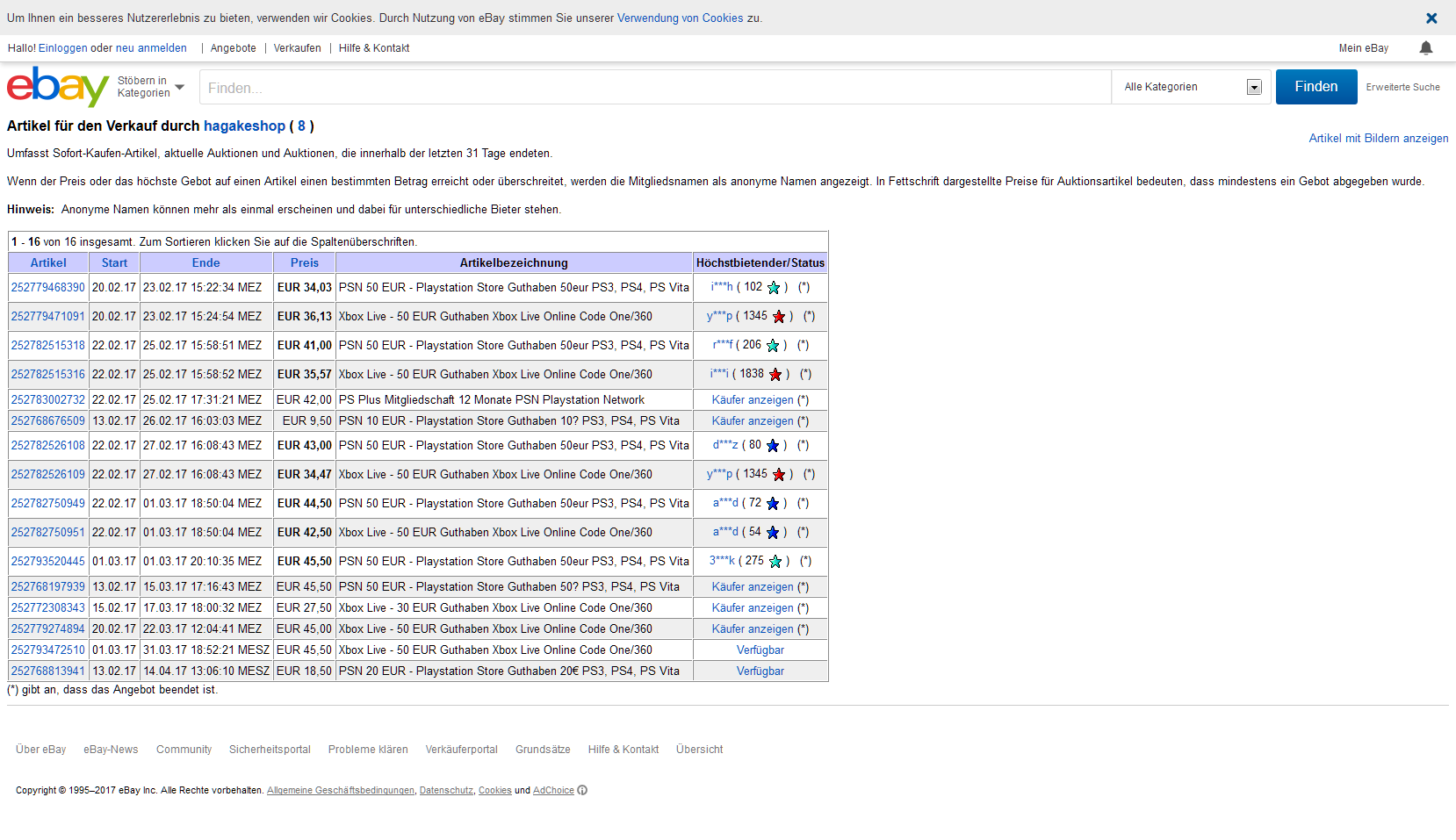Click feedback star of bidder a***d (54)
1456x840 pixels.
[x=773, y=532]
